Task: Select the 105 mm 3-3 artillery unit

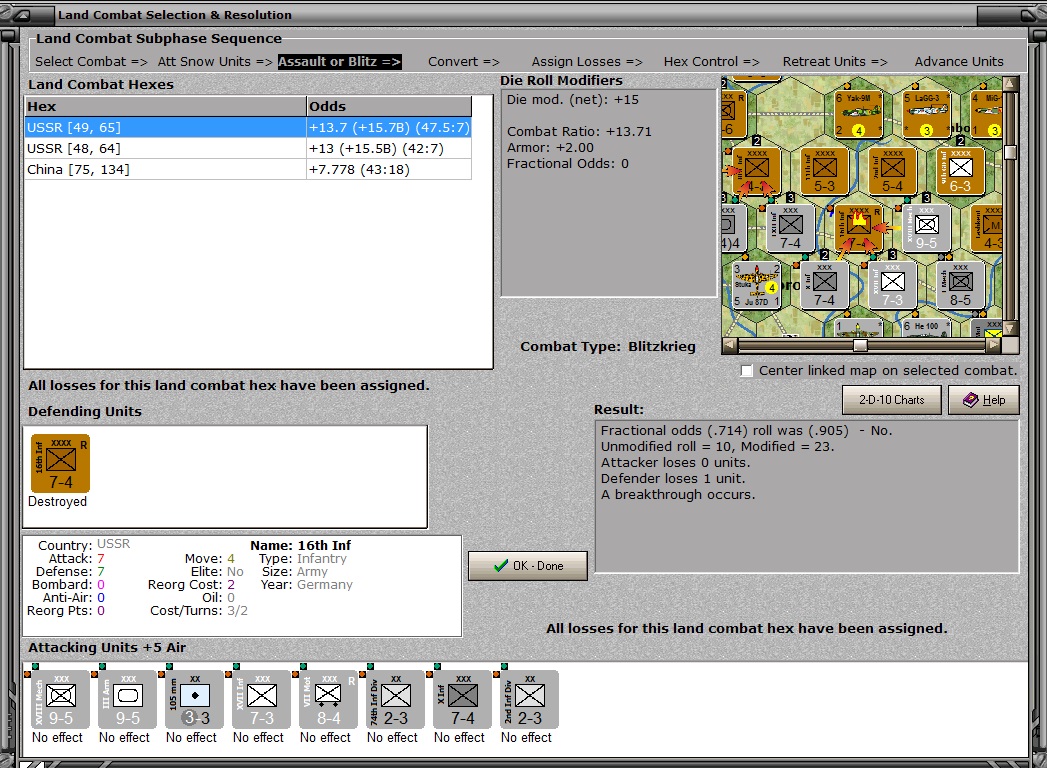Action: click(194, 700)
